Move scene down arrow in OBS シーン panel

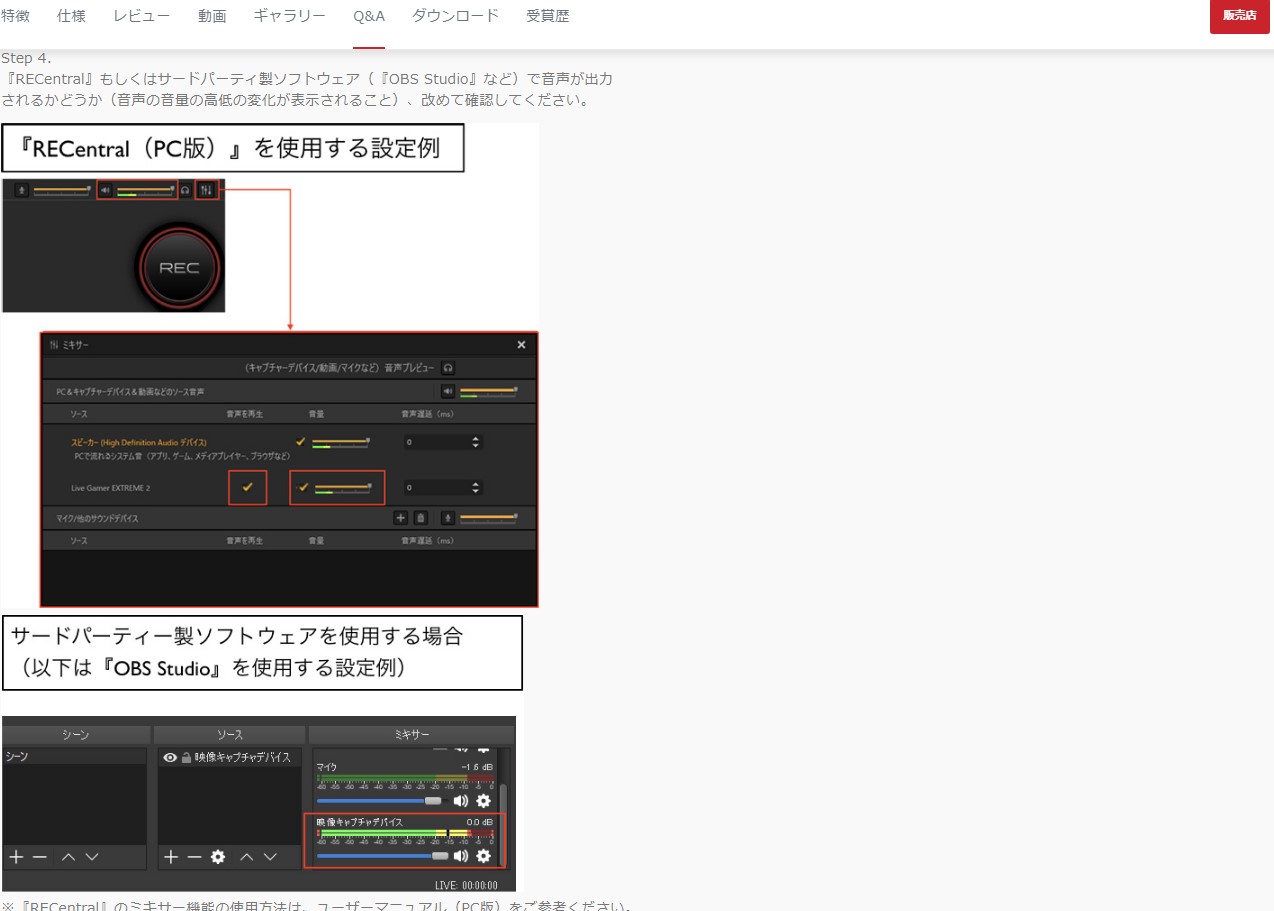coord(92,857)
